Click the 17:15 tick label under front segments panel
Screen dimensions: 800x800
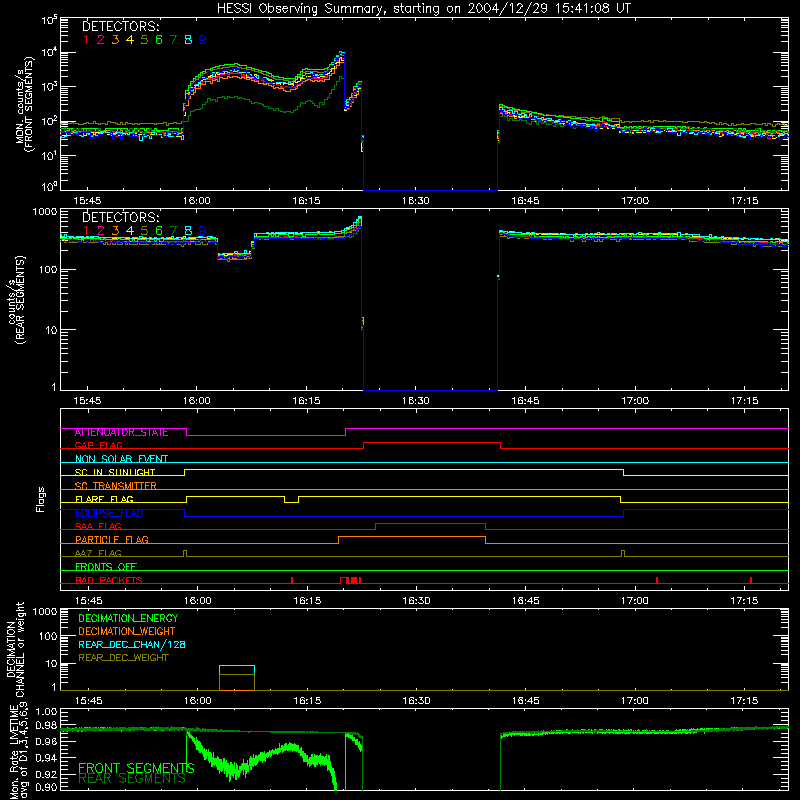(x=744, y=201)
